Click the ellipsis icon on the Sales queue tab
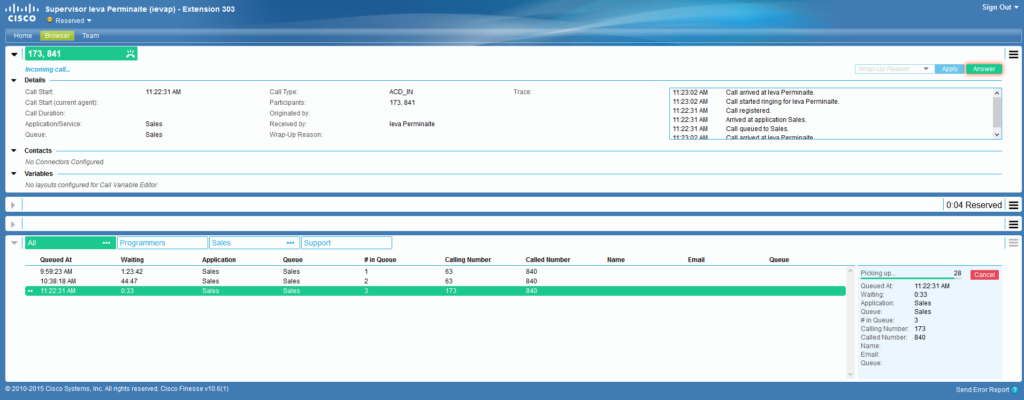The image size is (1024, 400). click(291, 243)
